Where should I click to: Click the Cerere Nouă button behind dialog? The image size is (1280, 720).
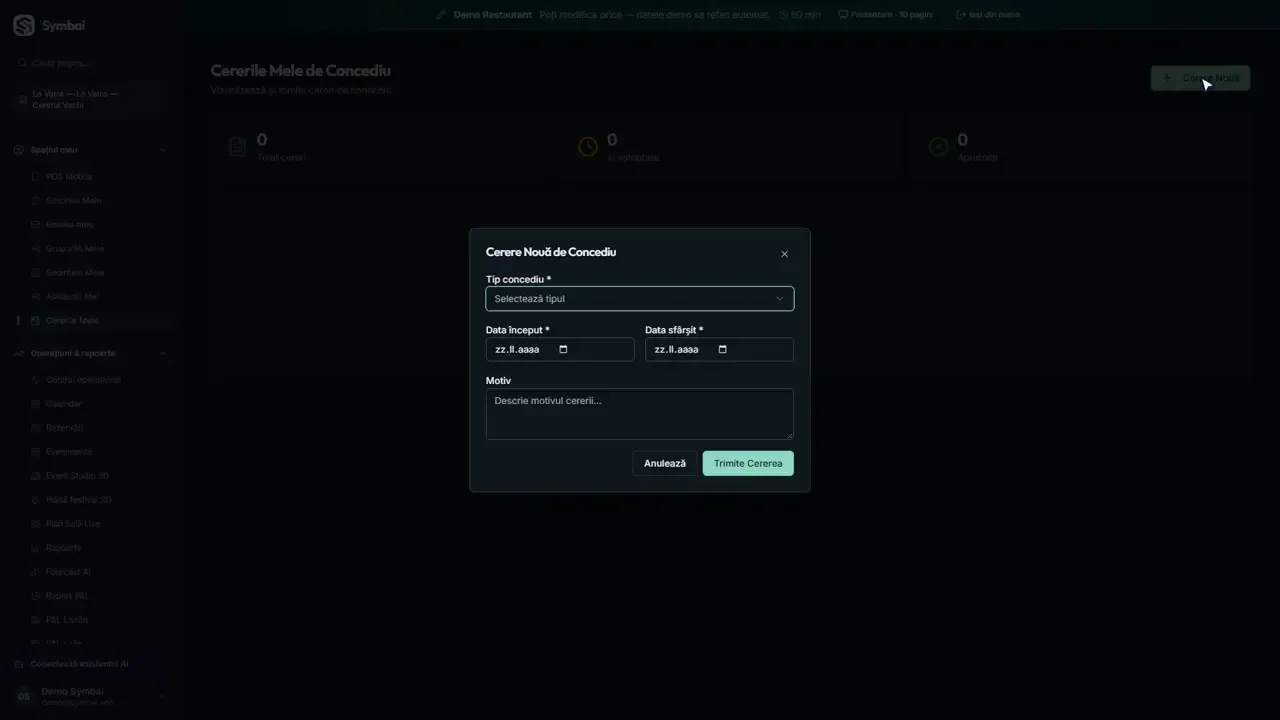1200,78
